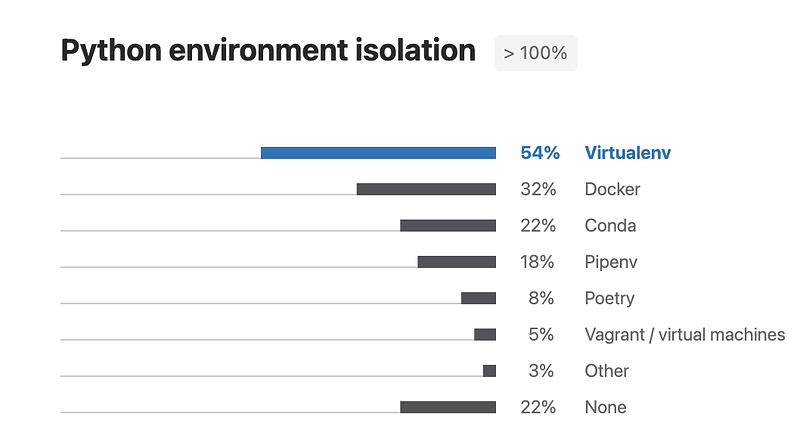Viewport: 800px width, 438px height.
Task: Select the blue Virtualenv bar
Action: pyautogui.click(x=378, y=153)
